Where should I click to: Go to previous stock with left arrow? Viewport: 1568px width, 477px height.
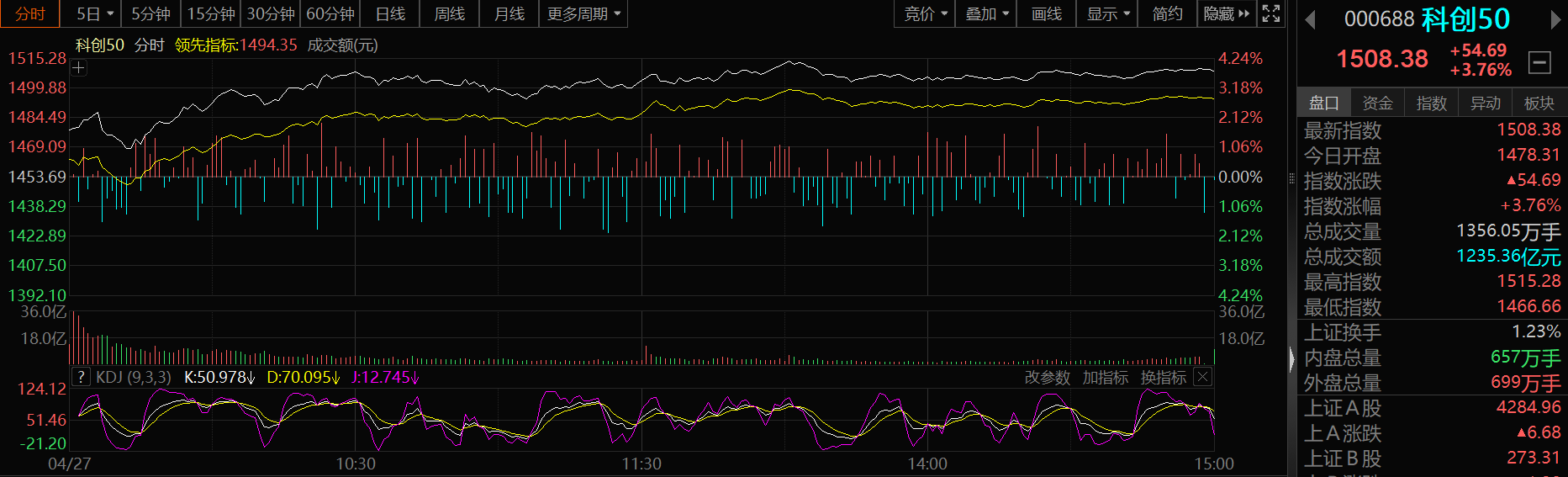[x=1310, y=19]
